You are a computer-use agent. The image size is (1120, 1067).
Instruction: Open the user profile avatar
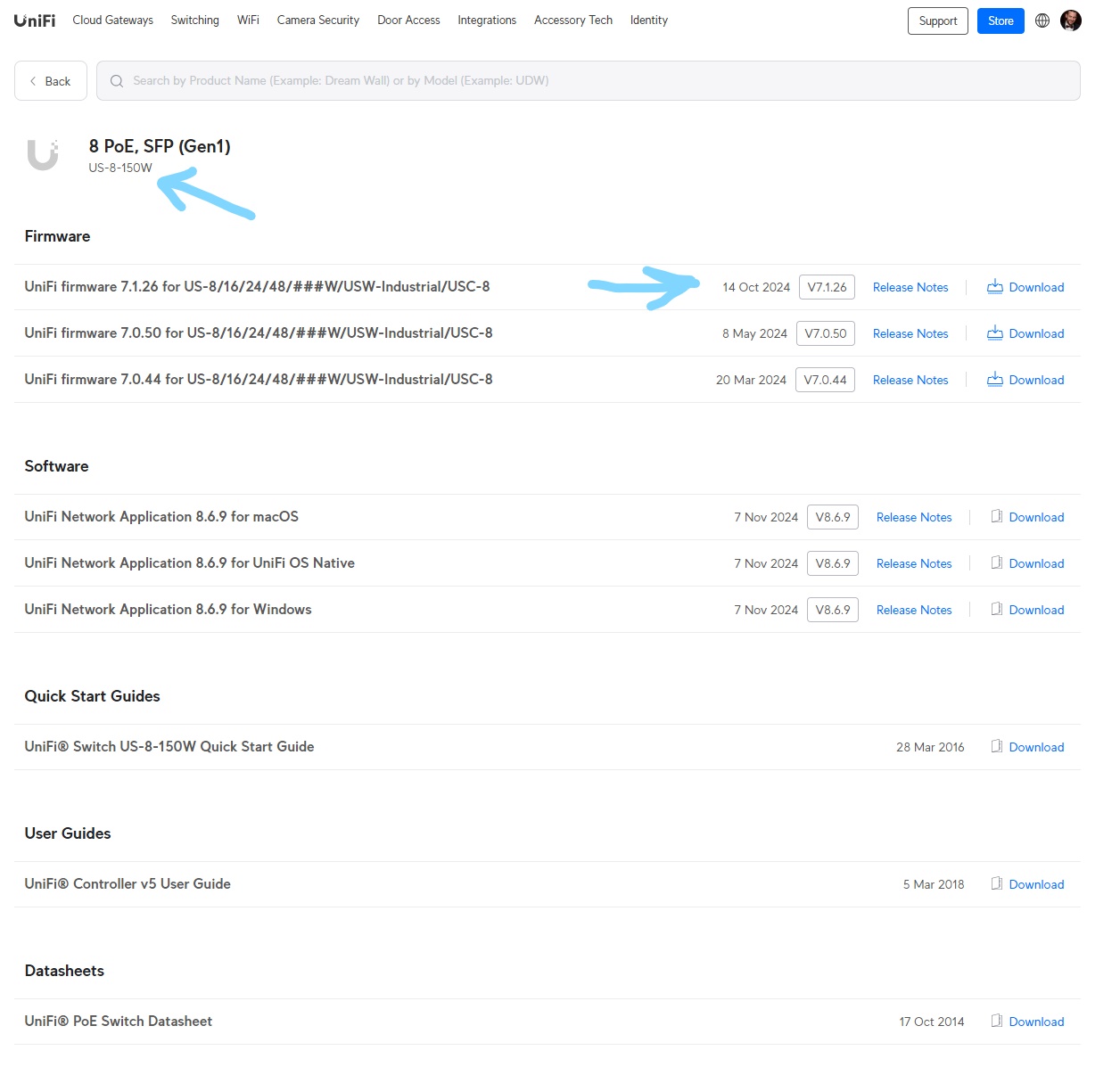pos(1070,21)
